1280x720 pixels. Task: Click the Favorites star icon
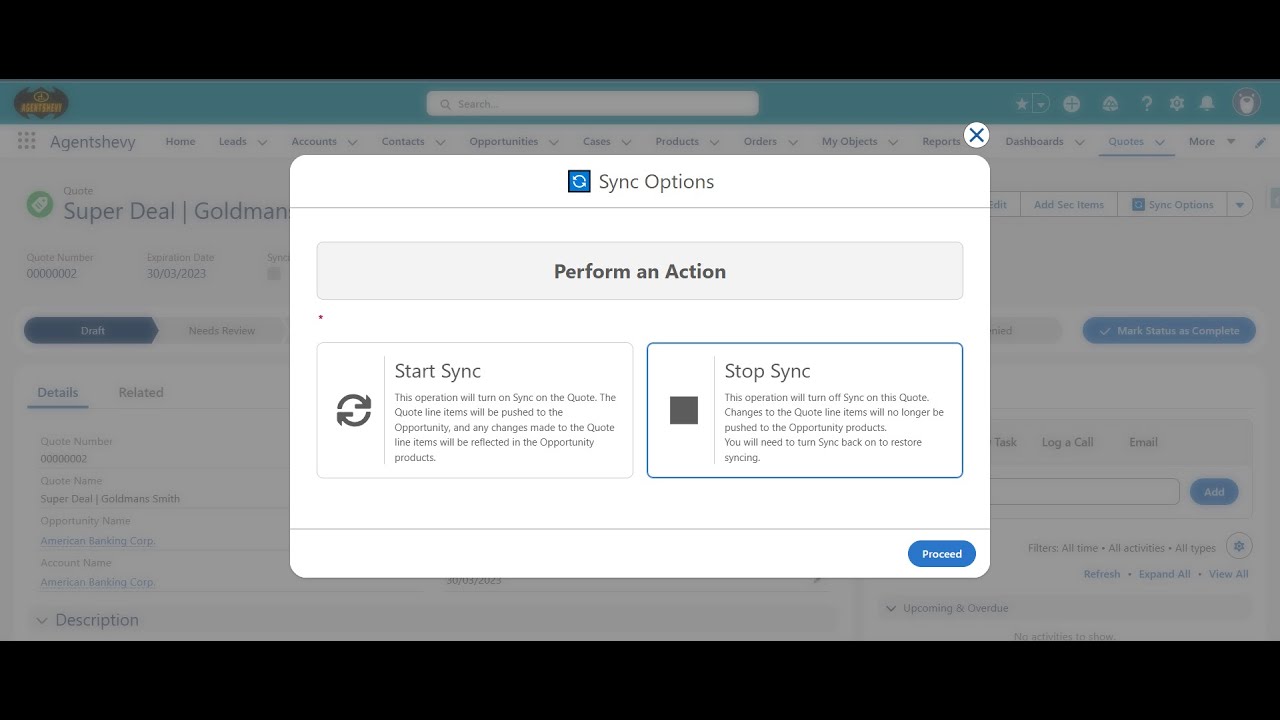click(x=1021, y=104)
